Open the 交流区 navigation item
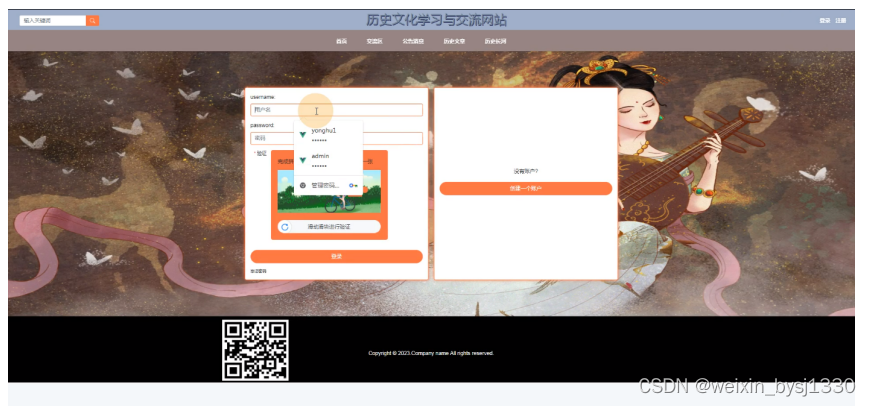871x406 pixels. [374, 41]
